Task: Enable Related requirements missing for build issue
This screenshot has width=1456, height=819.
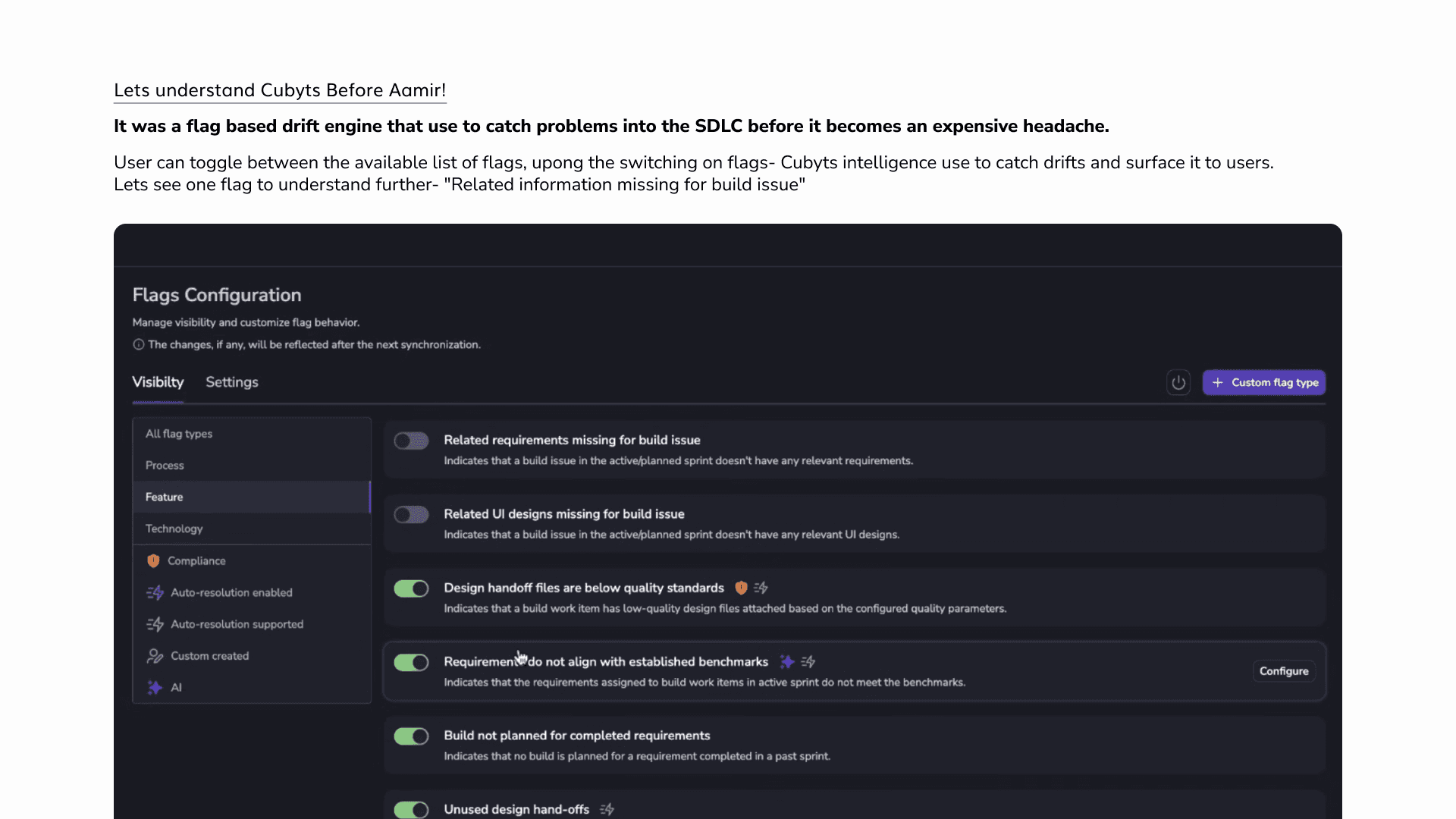Action: (411, 441)
